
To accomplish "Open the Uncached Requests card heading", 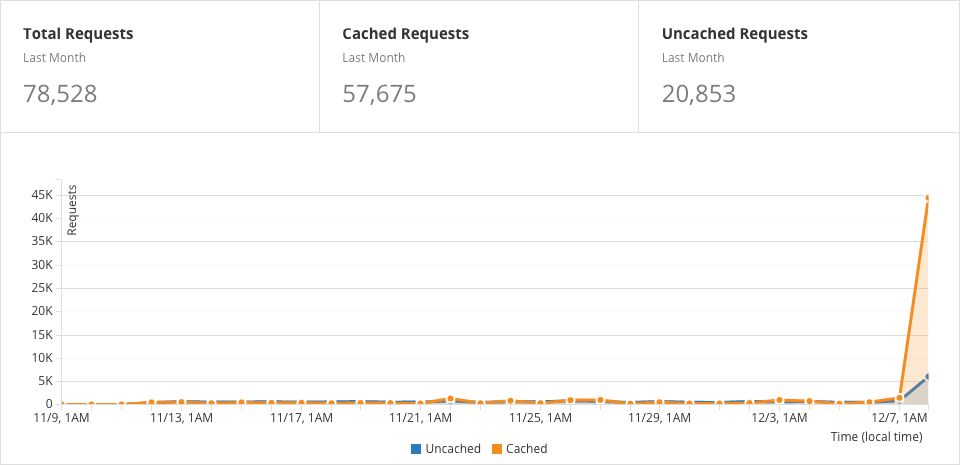I will [734, 33].
